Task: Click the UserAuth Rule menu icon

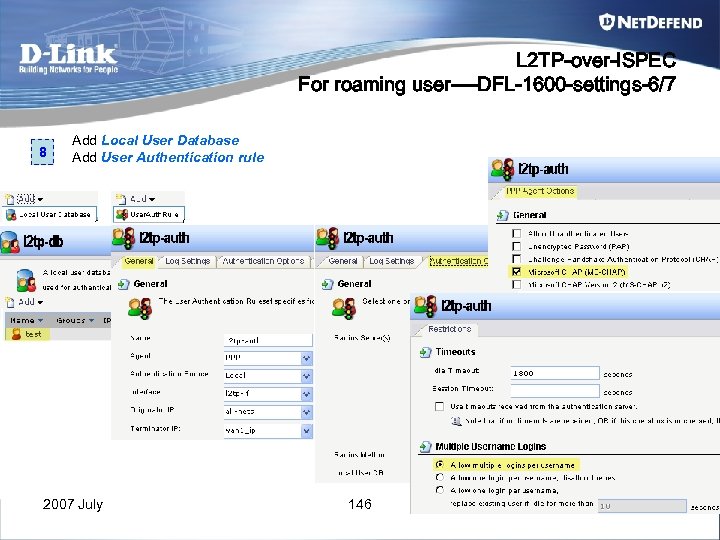Action: [122, 214]
